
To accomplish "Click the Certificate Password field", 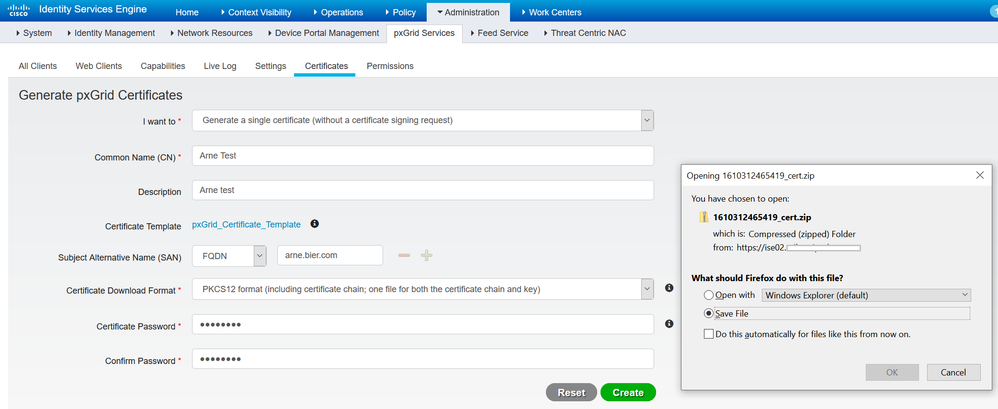I will [x=423, y=324].
